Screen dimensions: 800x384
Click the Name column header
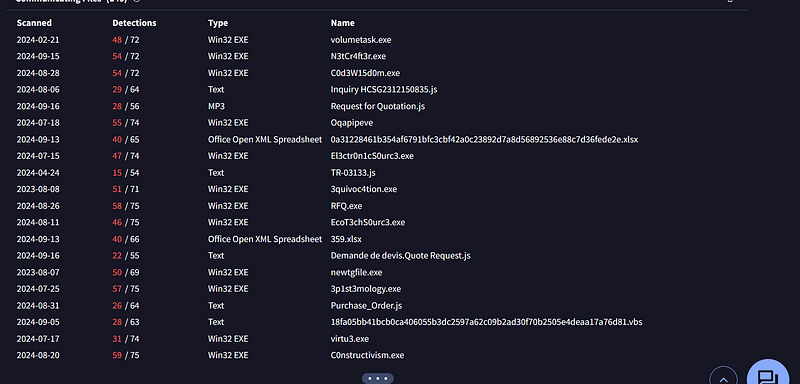click(342, 23)
